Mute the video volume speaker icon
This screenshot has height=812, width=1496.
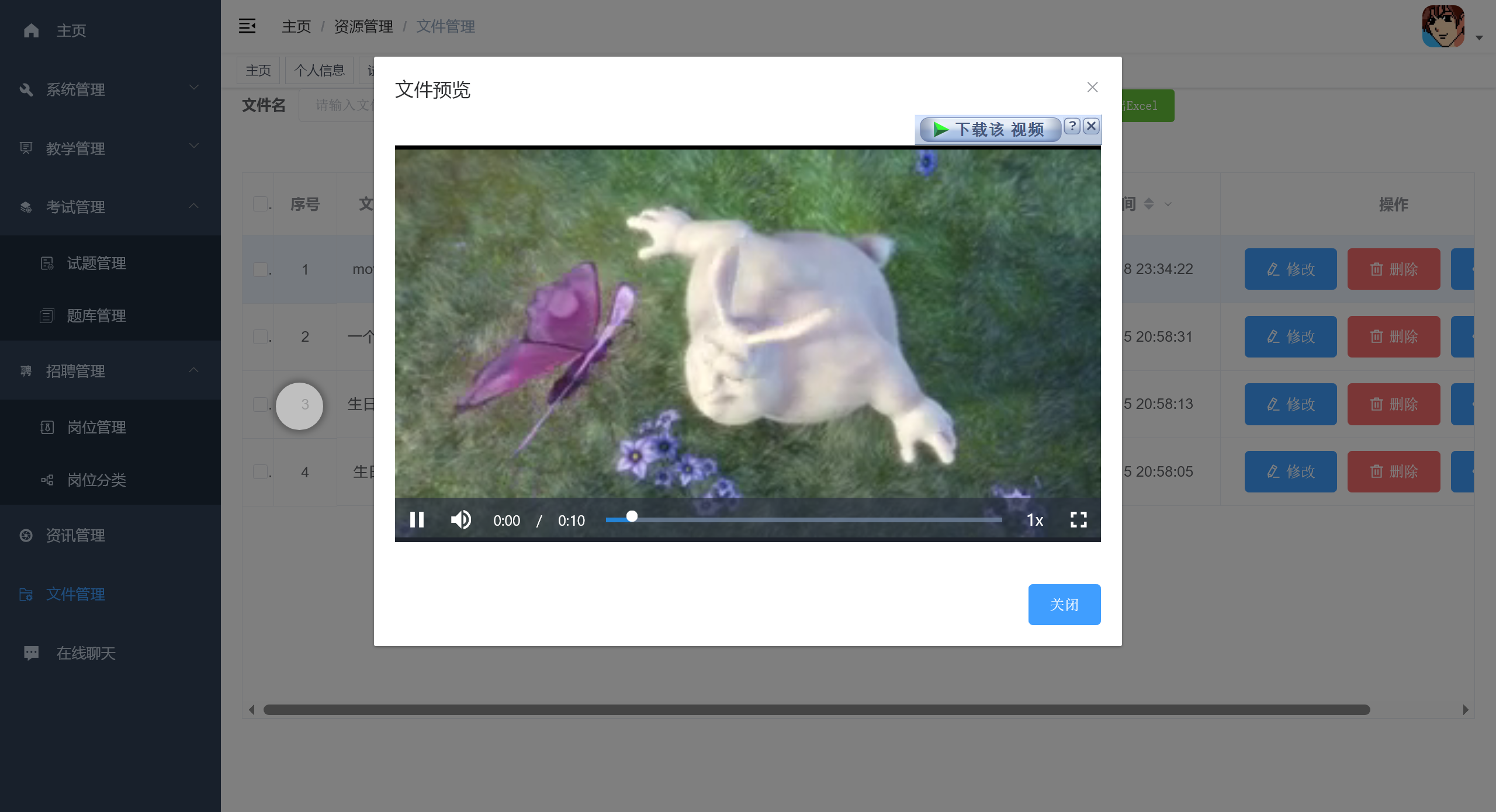(461, 519)
